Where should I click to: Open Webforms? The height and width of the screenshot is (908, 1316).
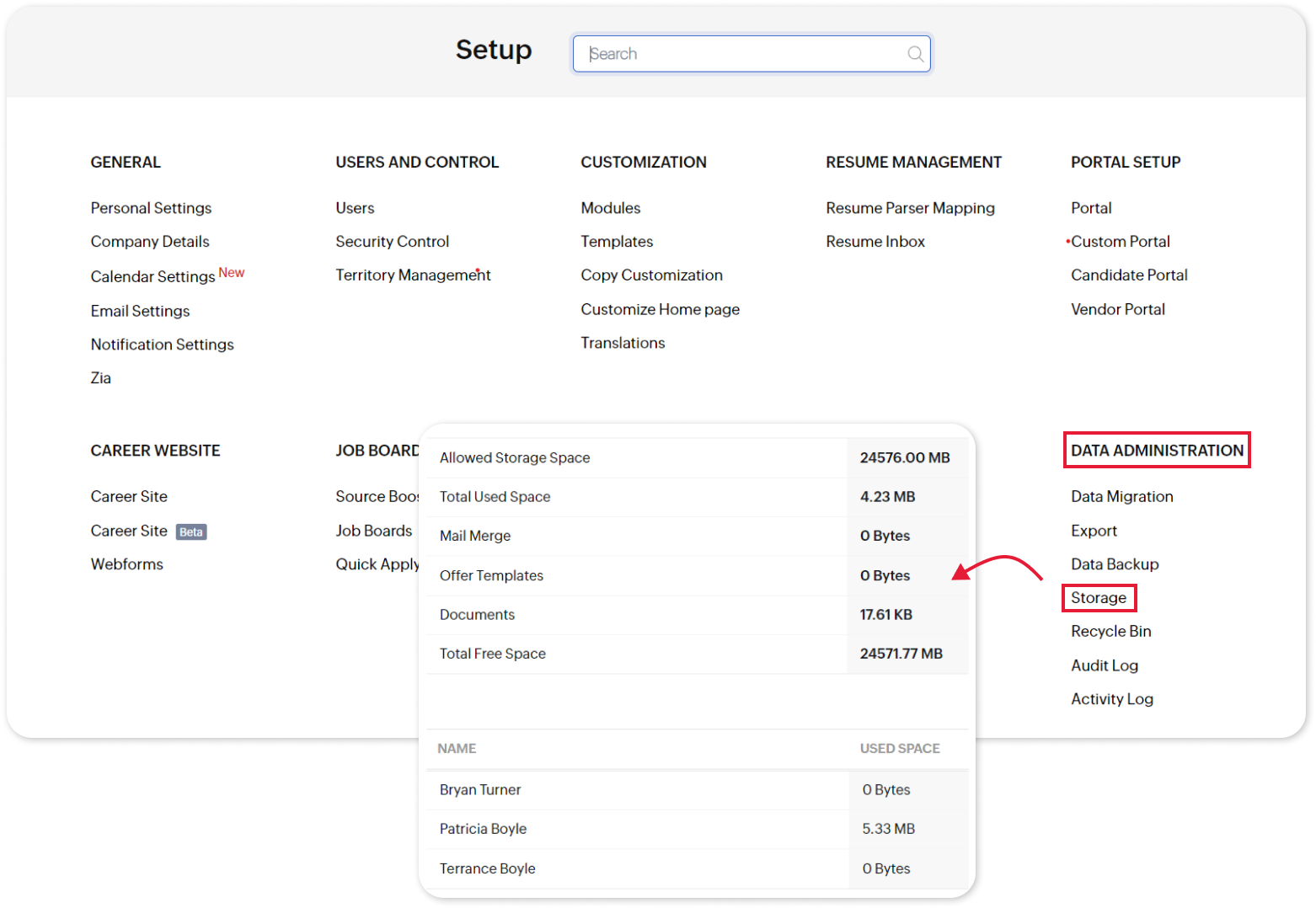pos(127,564)
